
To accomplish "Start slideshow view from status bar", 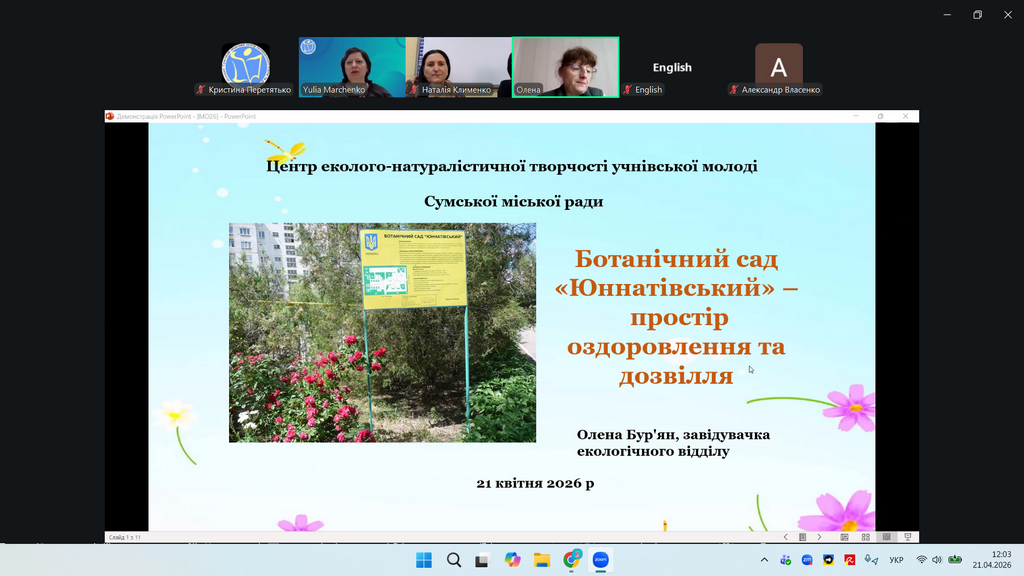I will [x=907, y=537].
